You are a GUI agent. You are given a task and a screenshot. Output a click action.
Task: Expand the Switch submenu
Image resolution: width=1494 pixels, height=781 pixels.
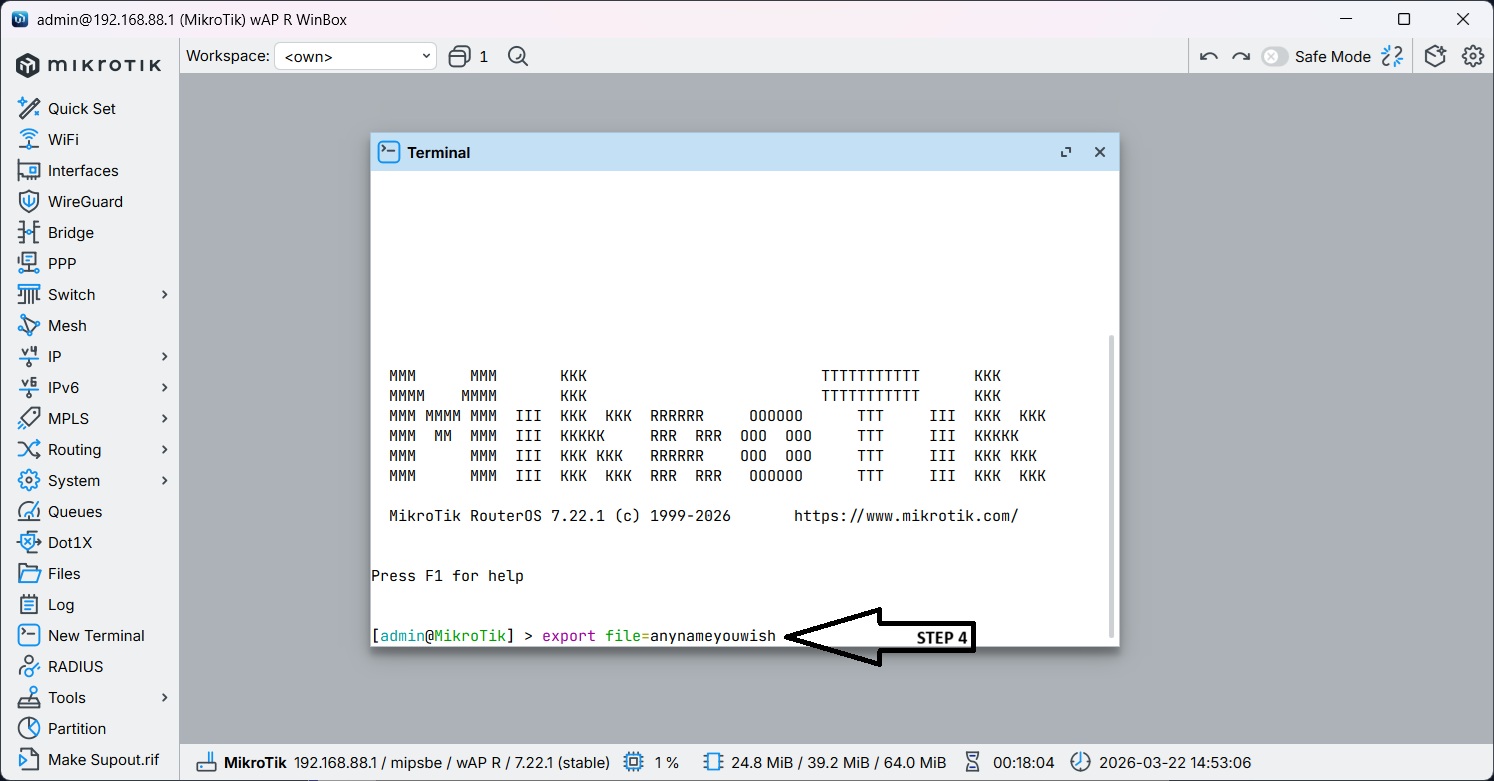(165, 294)
